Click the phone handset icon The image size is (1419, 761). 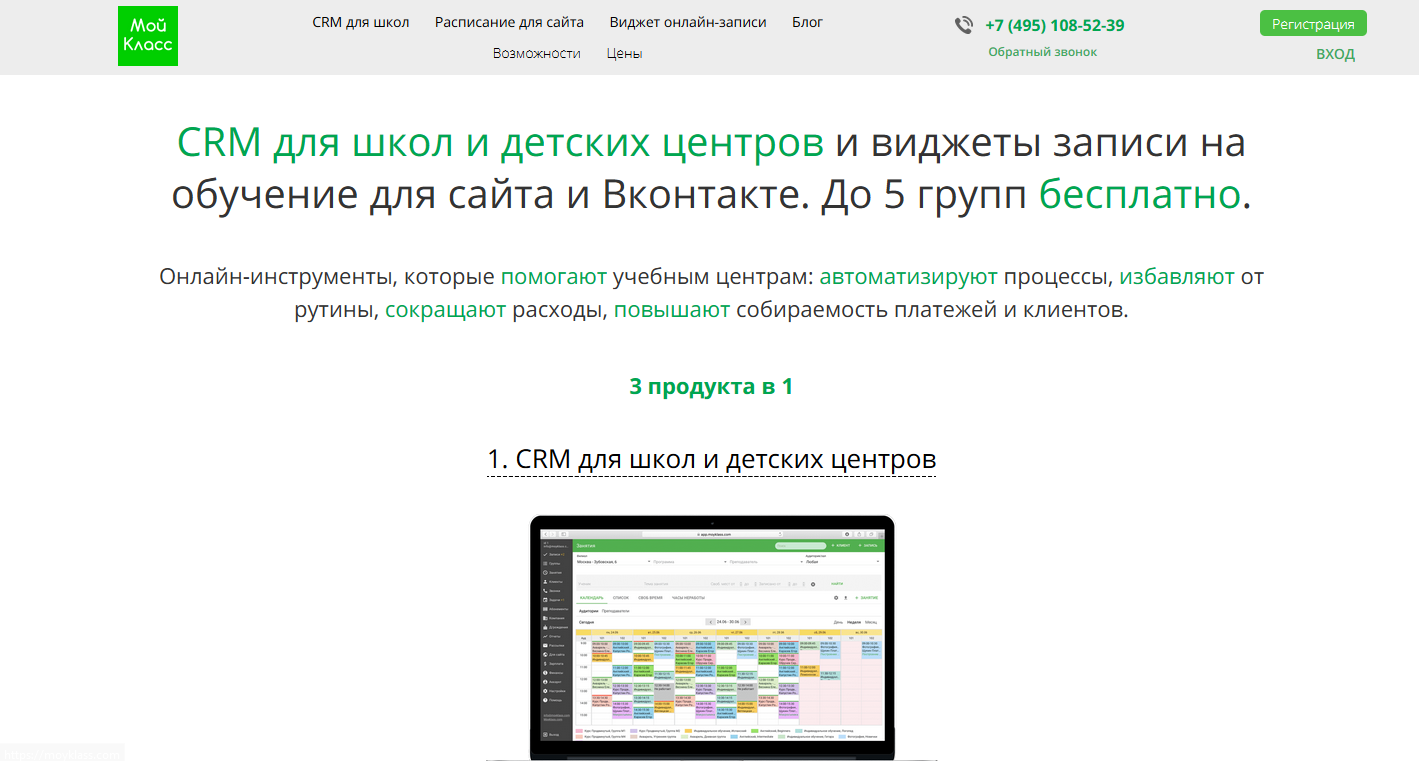tap(964, 26)
